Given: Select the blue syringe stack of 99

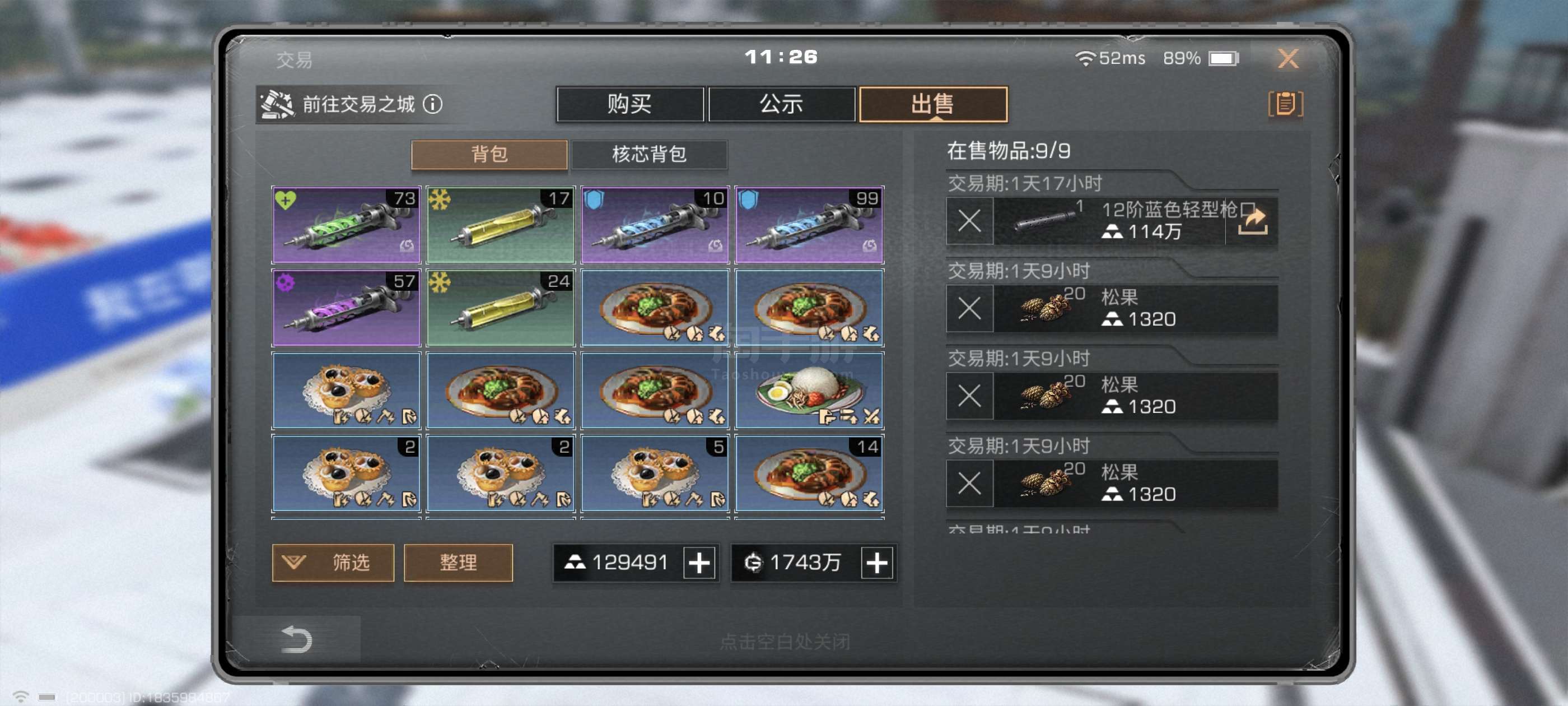Looking at the screenshot, I should click(809, 225).
